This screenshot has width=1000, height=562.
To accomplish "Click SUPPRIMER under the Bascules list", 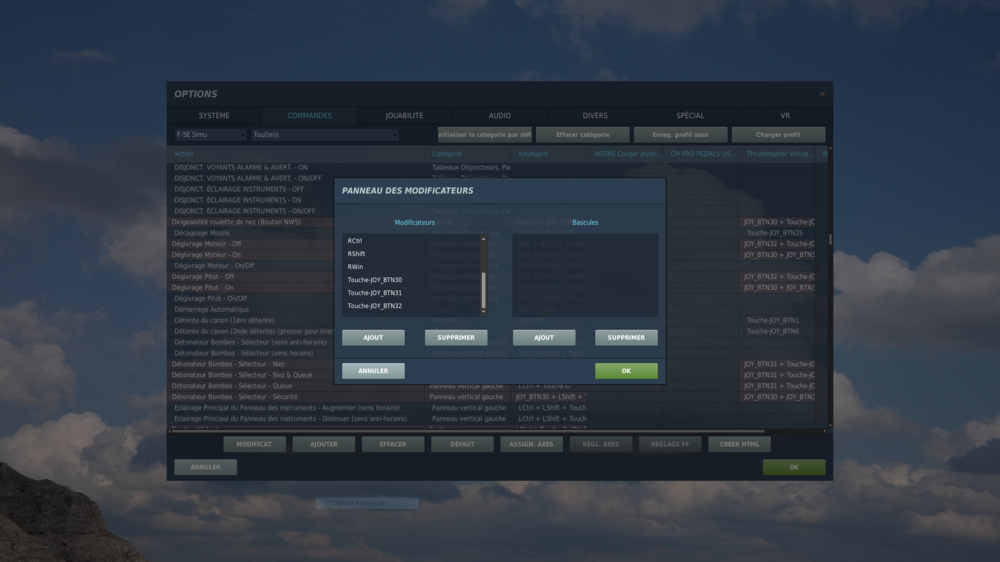I will coord(626,337).
